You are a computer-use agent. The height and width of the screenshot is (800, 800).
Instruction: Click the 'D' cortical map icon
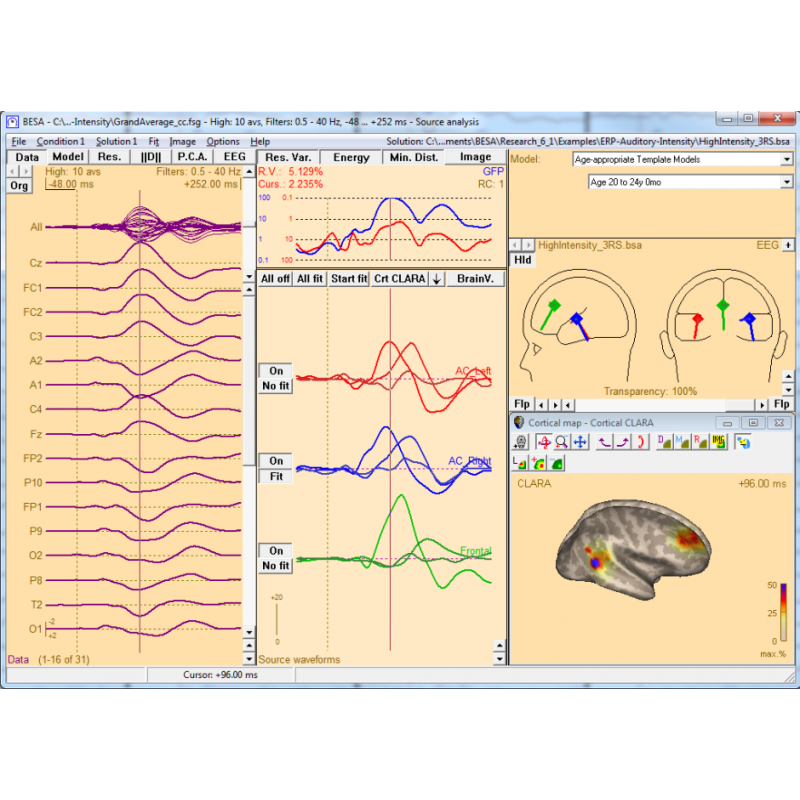(664, 442)
